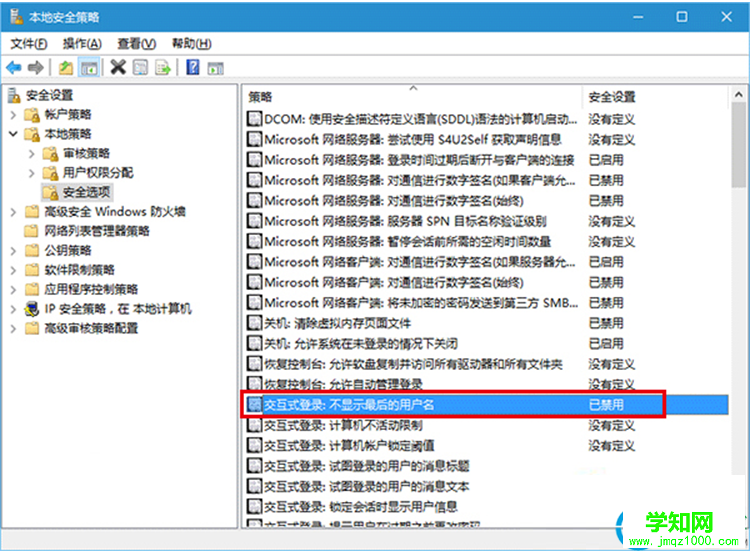Select Microsoft 网络服务器: 尝试使用 S4U2Self policy
750x553 pixels.
[x=413, y=140]
